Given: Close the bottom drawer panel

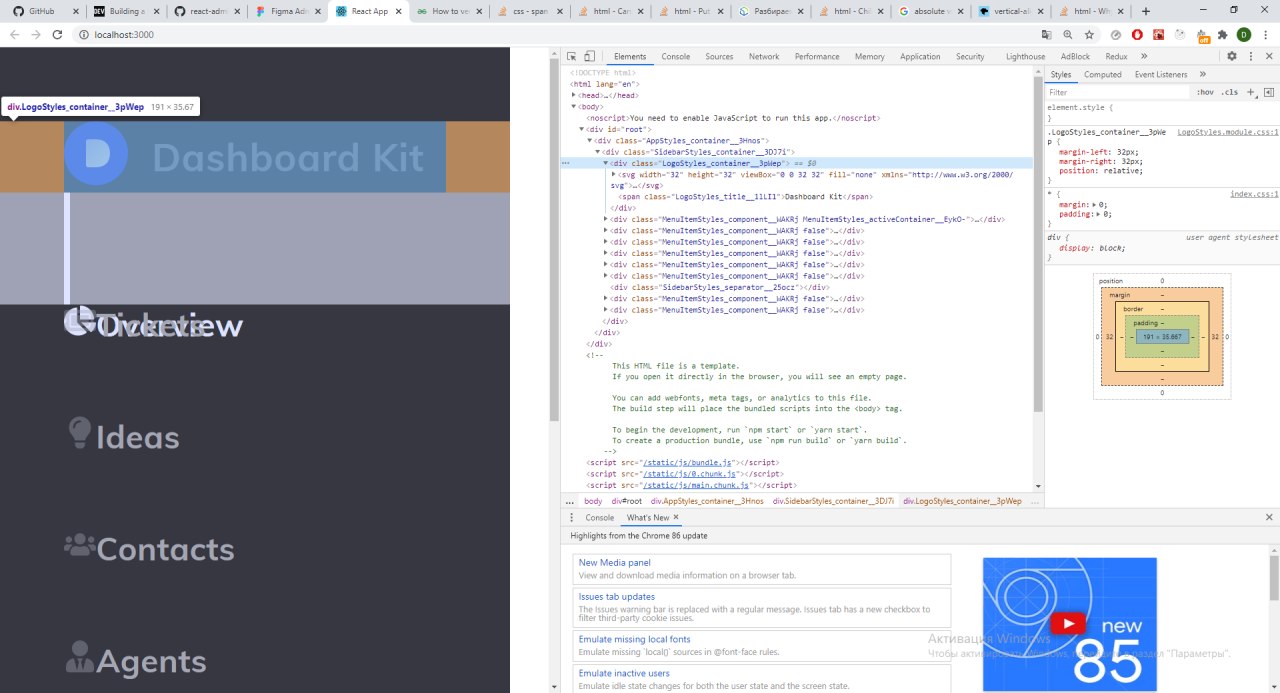Looking at the screenshot, I should 1268,517.
